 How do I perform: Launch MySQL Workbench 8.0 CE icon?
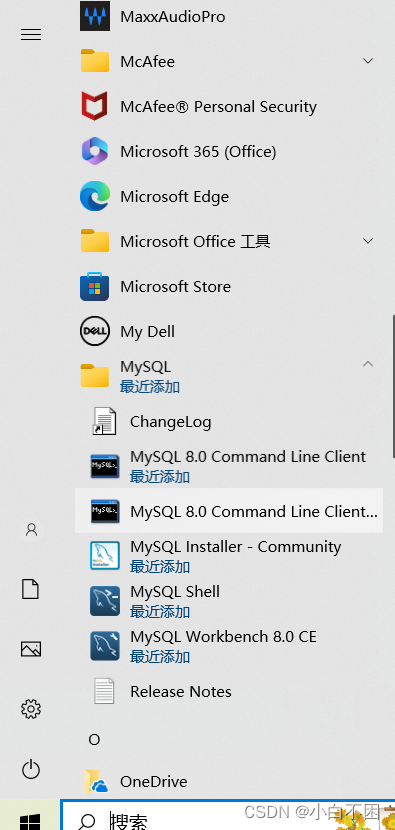coord(104,646)
